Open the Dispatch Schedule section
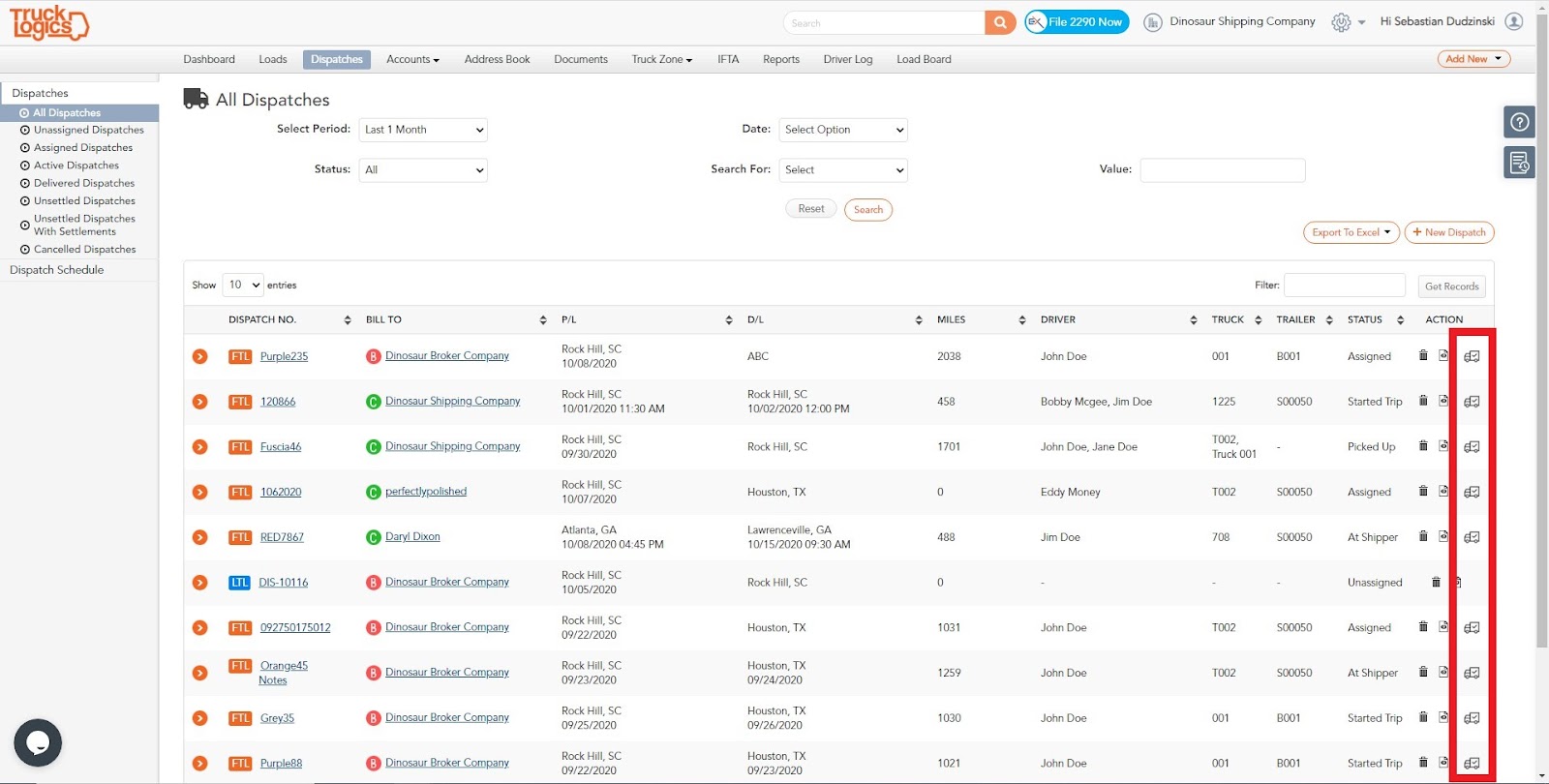Viewport: 1549px width, 784px height. pyautogui.click(x=57, y=270)
